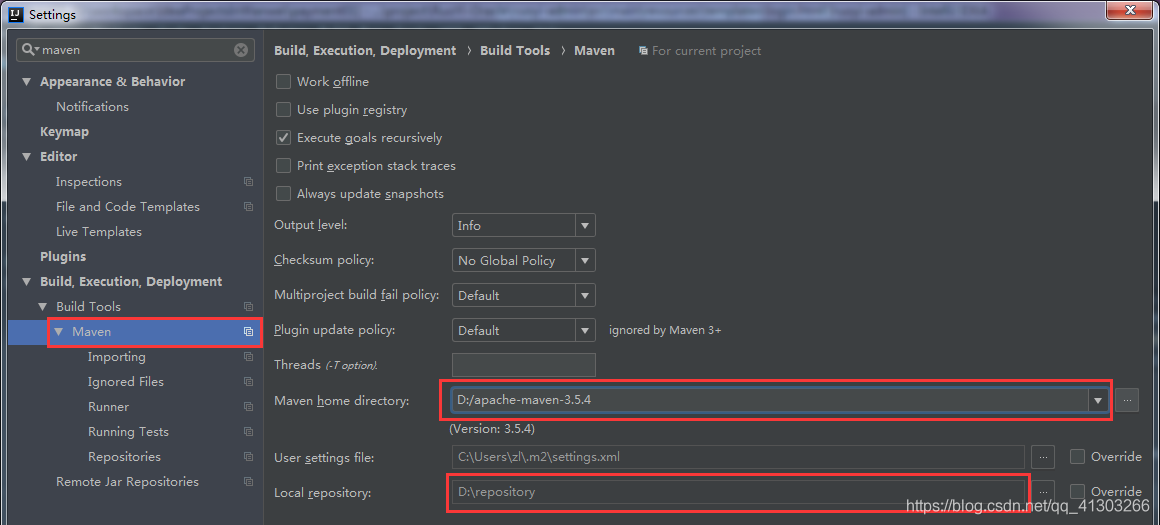Open Keymap settings
This screenshot has width=1160, height=525.
coord(64,132)
